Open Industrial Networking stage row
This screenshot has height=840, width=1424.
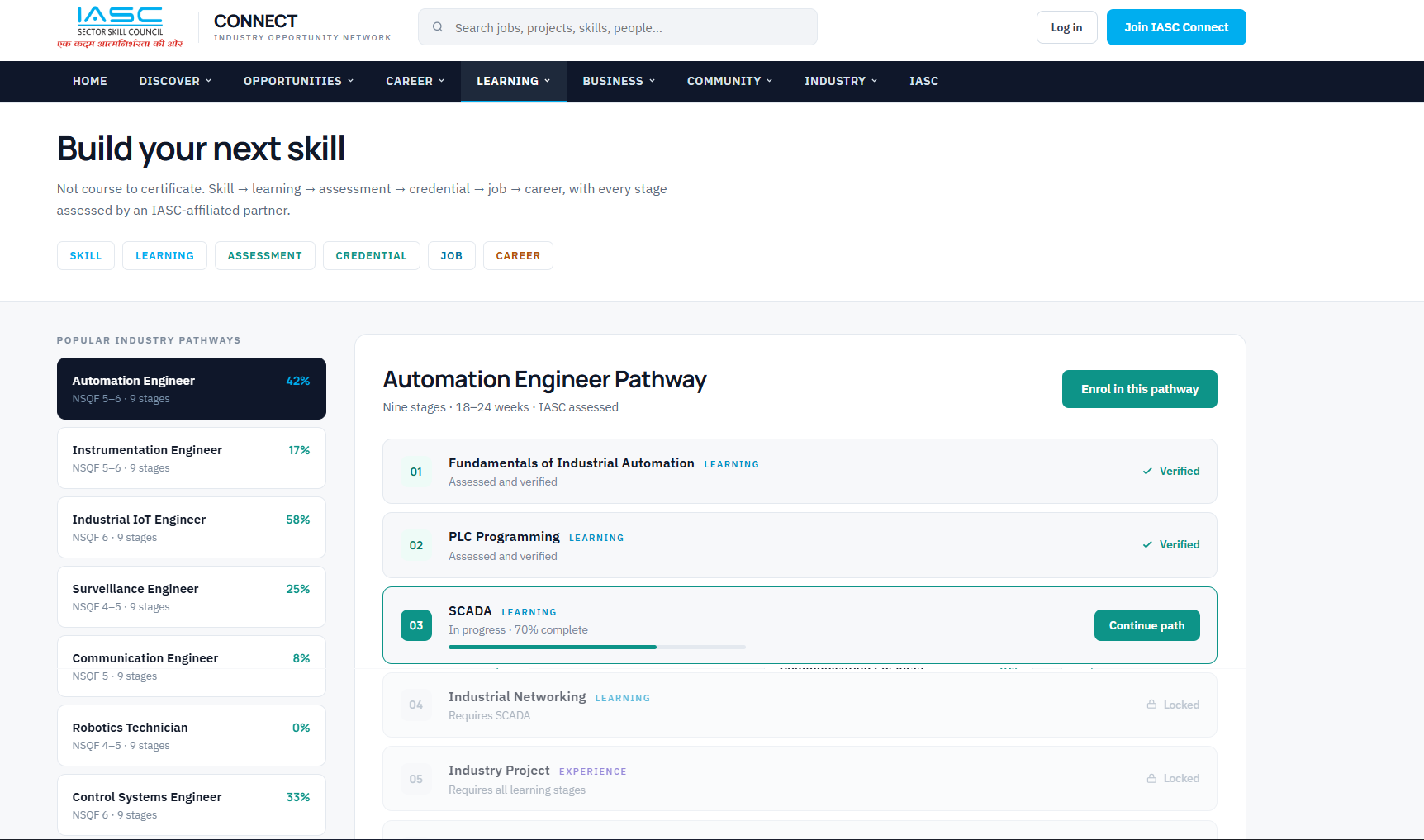pos(800,705)
